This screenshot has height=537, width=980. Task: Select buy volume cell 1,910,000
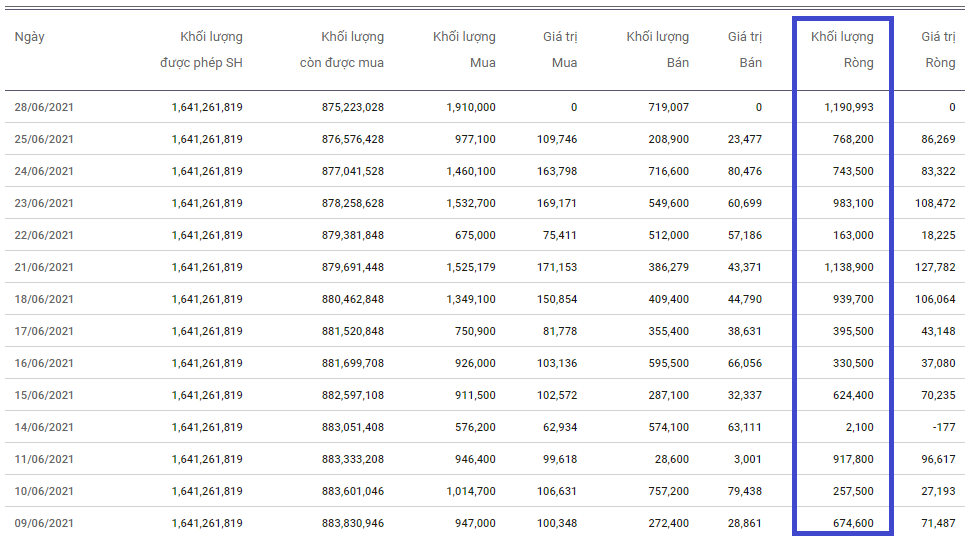point(470,107)
